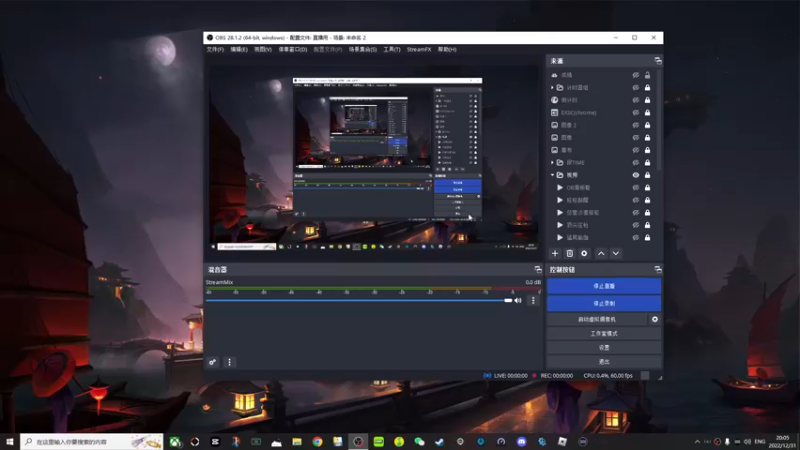This screenshot has height=450, width=800.
Task: Click the OBS icon in Windows taskbar
Action: click(358, 442)
